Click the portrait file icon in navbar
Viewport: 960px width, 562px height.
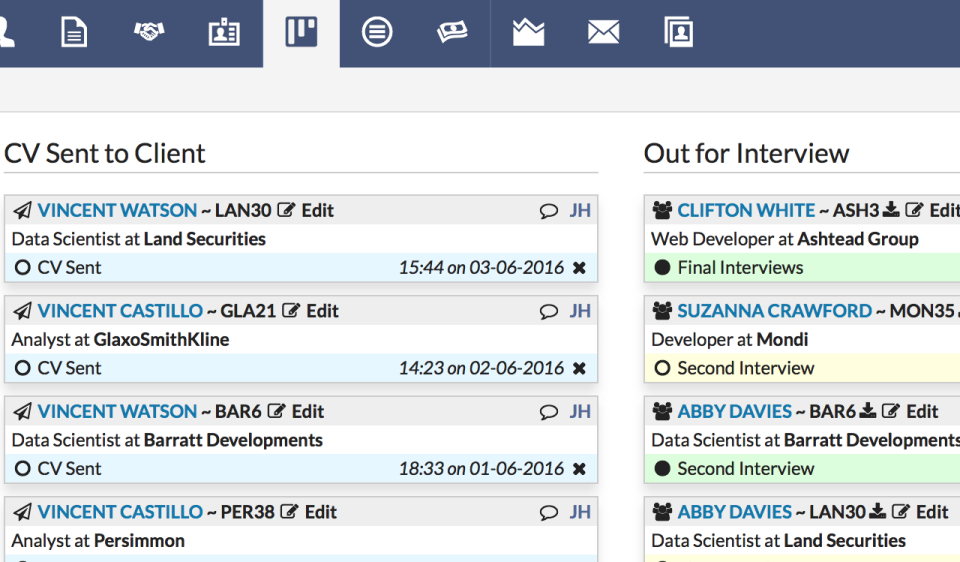pos(678,33)
